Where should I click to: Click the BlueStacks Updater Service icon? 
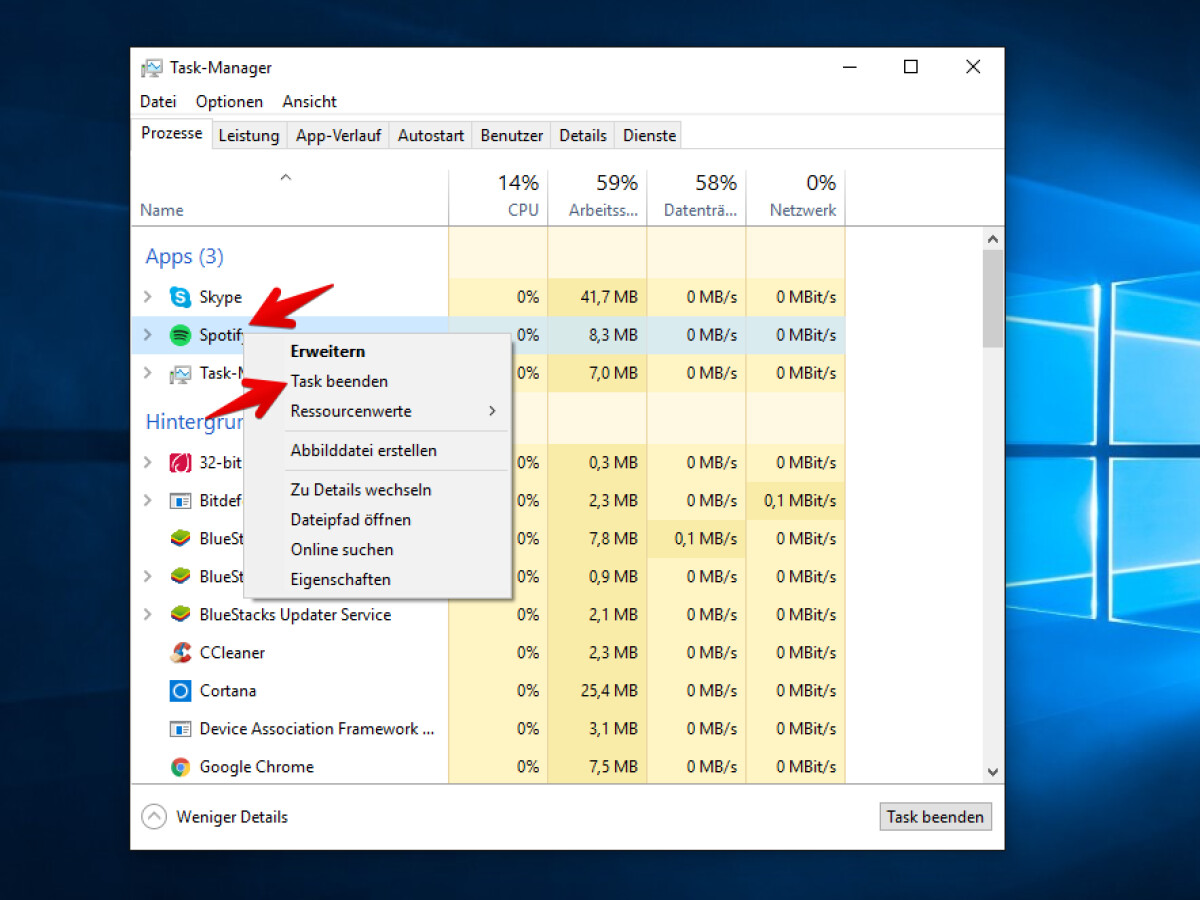click(x=180, y=614)
